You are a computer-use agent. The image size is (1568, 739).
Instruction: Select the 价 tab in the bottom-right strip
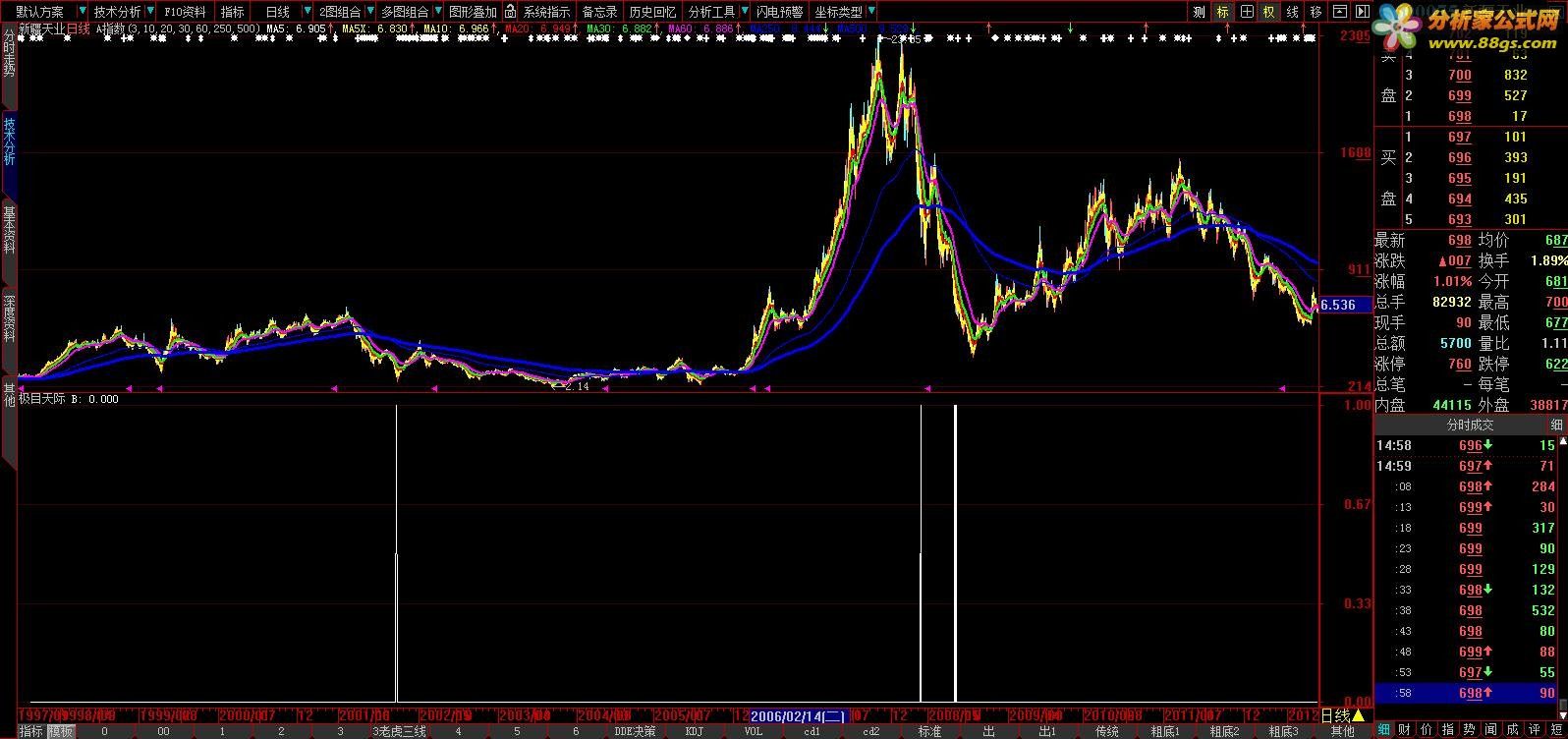(1427, 729)
